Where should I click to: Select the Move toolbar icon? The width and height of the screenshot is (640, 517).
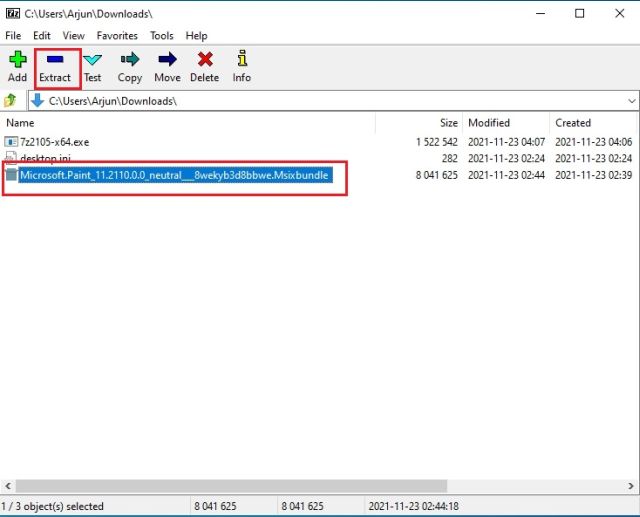(x=167, y=60)
